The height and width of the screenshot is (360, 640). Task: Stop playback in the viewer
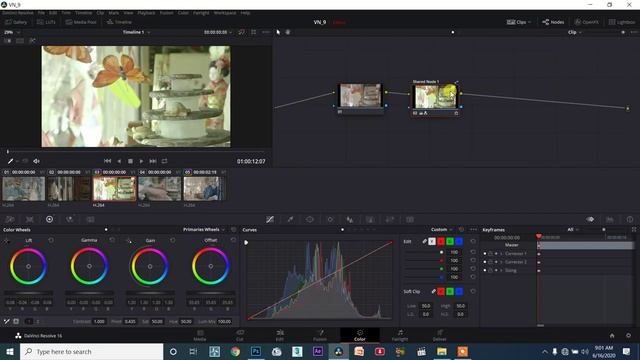click(130, 161)
